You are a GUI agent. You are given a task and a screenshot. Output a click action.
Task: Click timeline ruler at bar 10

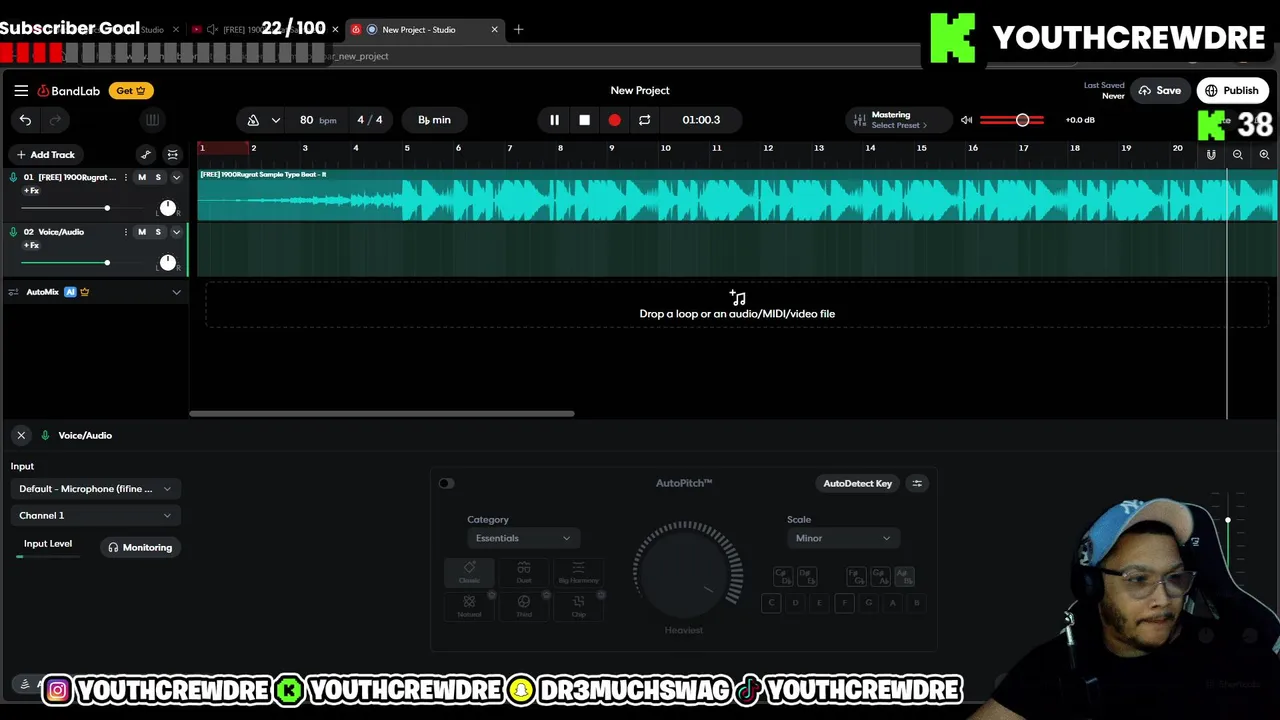pyautogui.click(x=665, y=149)
